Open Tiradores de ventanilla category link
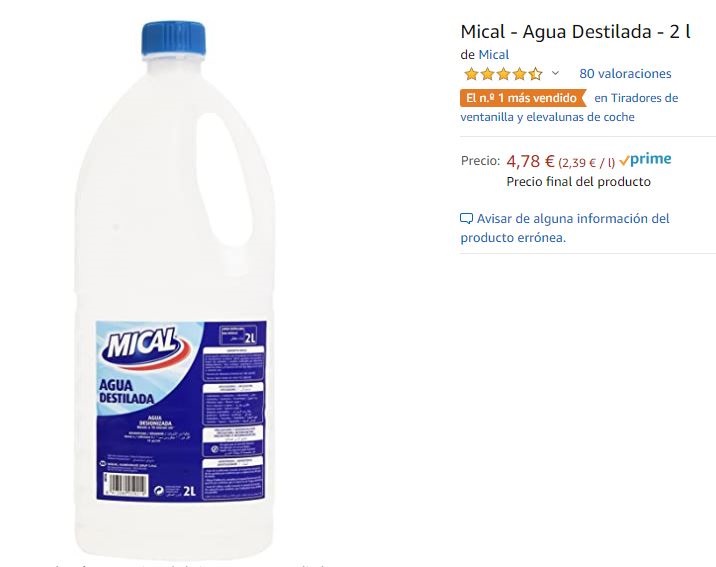Image resolution: width=716 pixels, height=567 pixels. pyautogui.click(x=569, y=107)
